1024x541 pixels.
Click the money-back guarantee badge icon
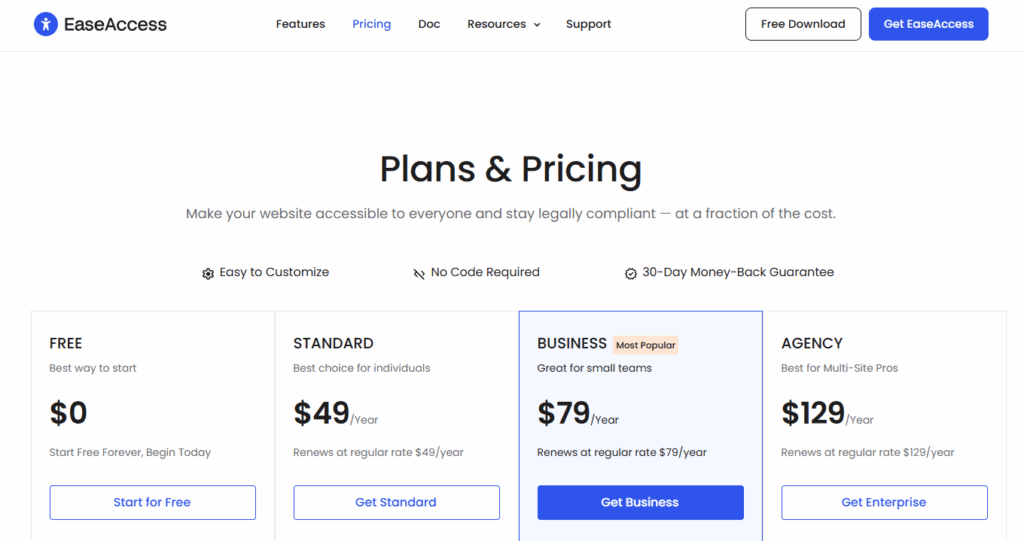(631, 273)
